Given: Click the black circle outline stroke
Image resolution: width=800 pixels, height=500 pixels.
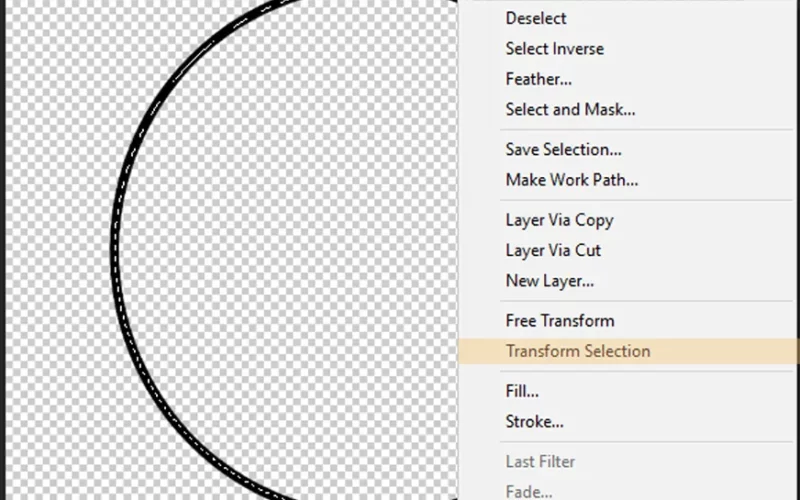Looking at the screenshot, I should tap(115, 250).
